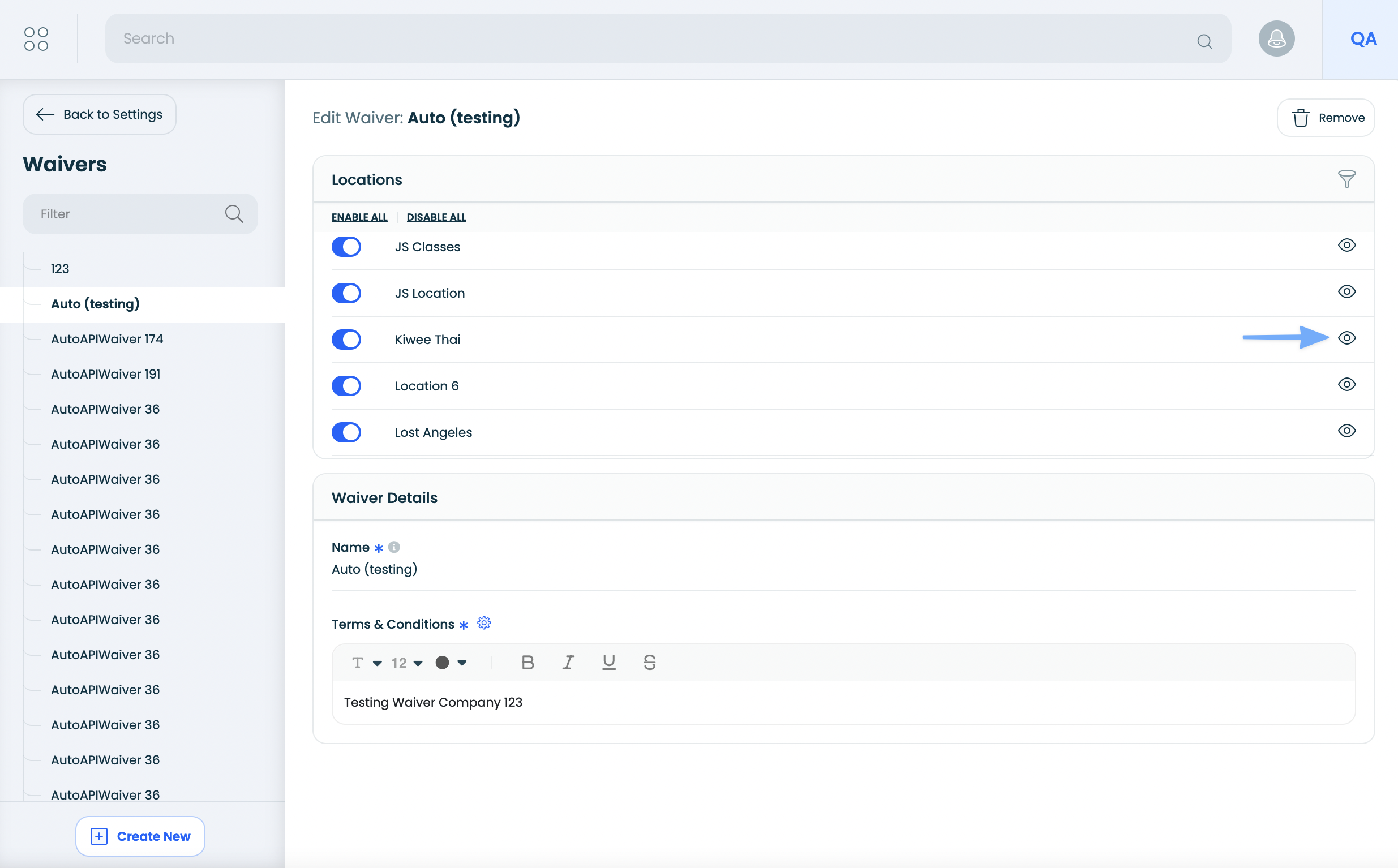The width and height of the screenshot is (1398, 868).
Task: Open the text color picker dropdown
Action: coord(451,663)
